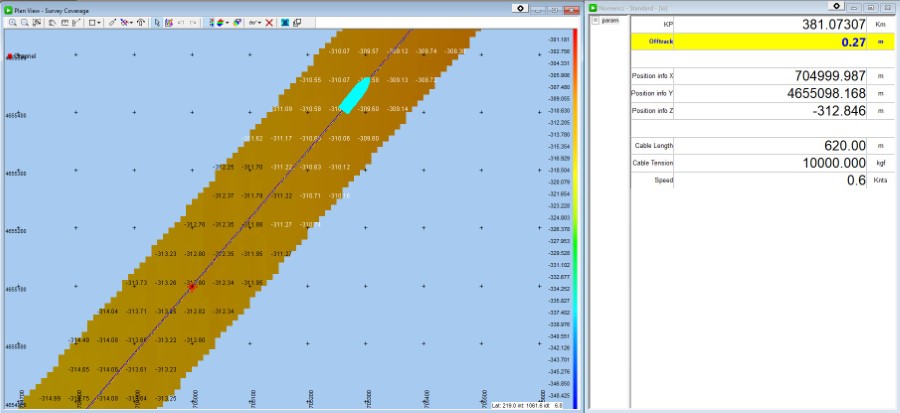Click the fourth toolbar icon, after zoom extents
The image size is (900, 413).
52,23
